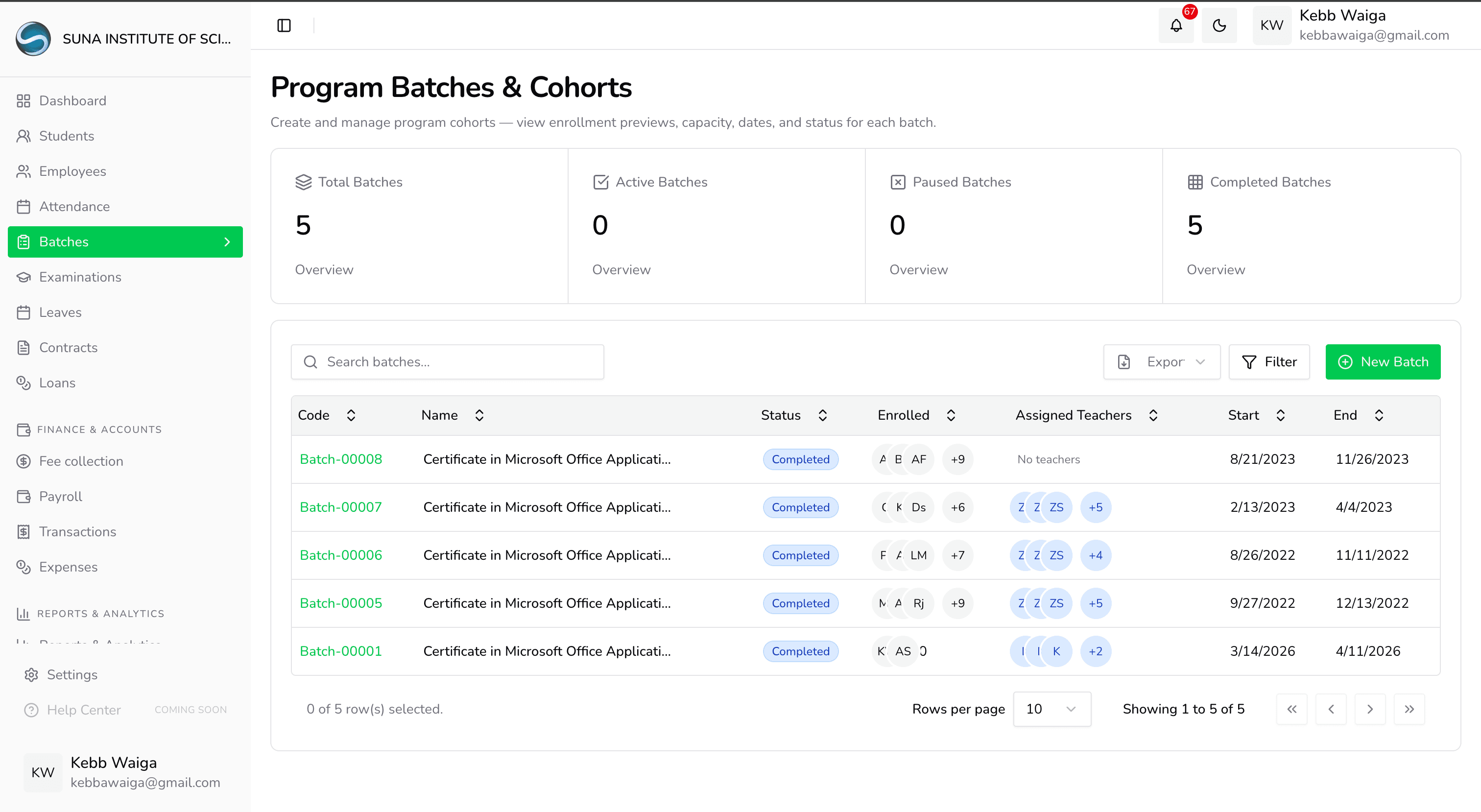Open Settings from the sidebar
Image resolution: width=1481 pixels, height=812 pixels.
pos(73,674)
